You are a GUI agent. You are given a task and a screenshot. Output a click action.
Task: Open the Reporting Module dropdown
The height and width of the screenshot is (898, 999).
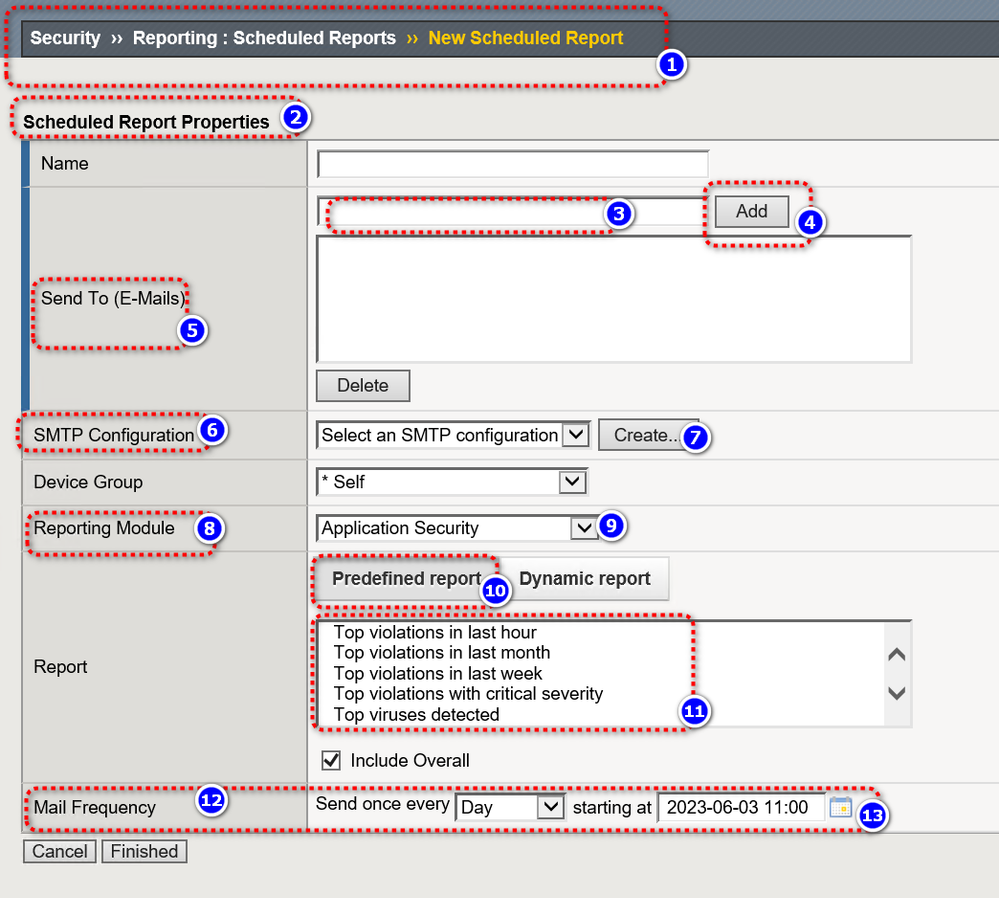pos(457,528)
